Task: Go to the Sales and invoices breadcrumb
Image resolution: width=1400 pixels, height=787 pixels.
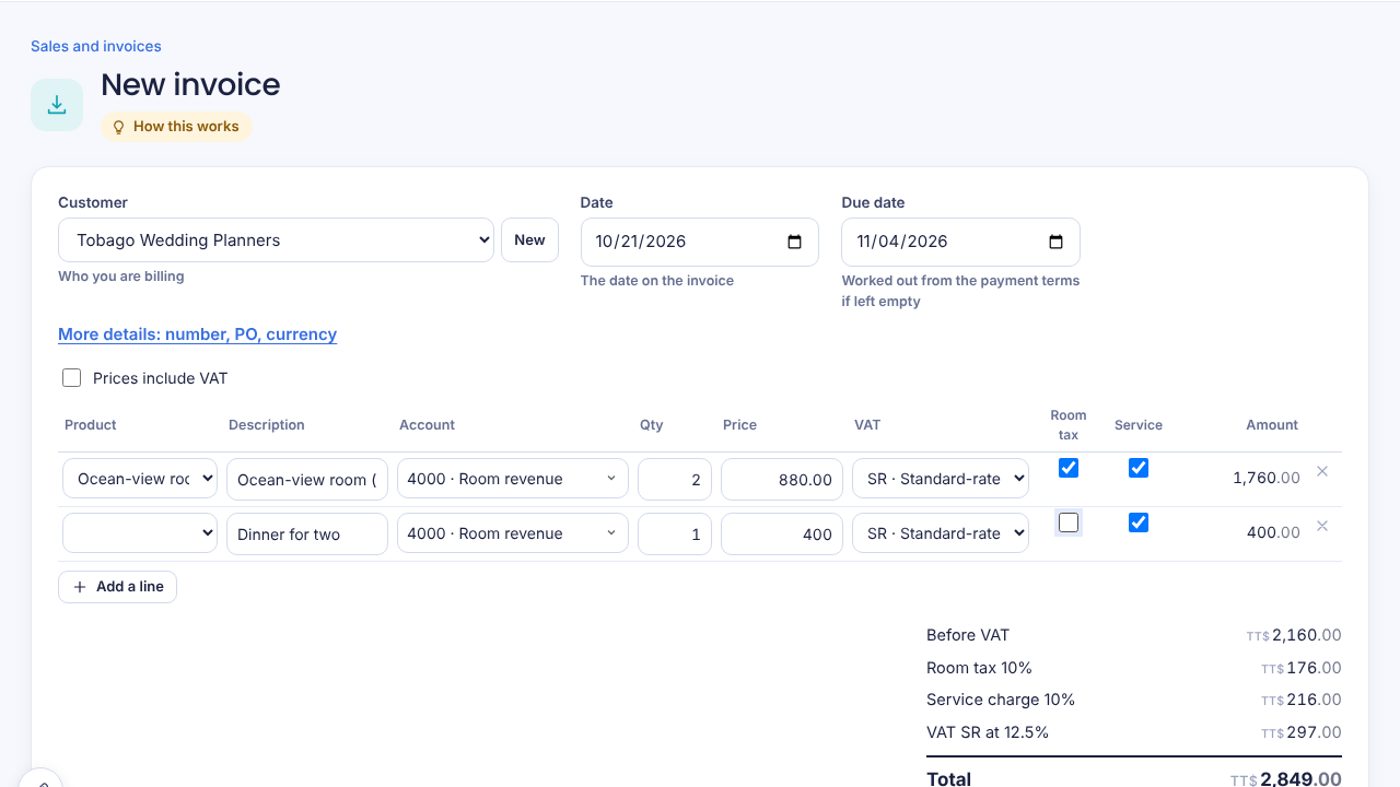Action: pyautogui.click(x=96, y=46)
